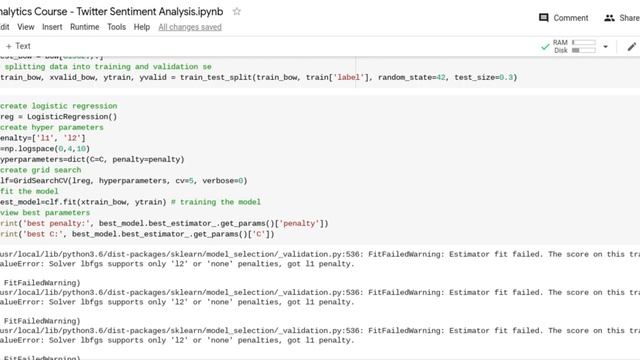Viewport: 640px width, 360px height.
Task: Click the RAM usage bar
Action: 584,42
